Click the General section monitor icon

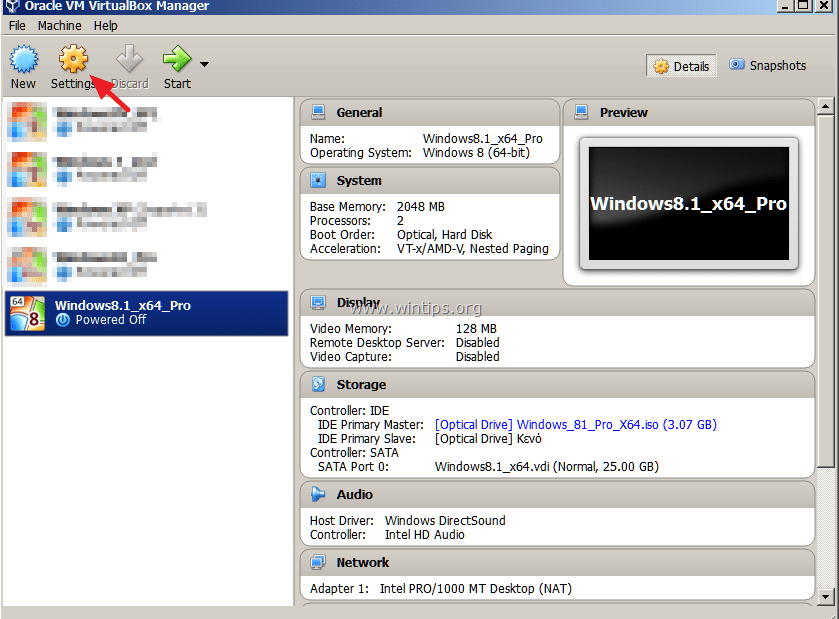pos(318,112)
